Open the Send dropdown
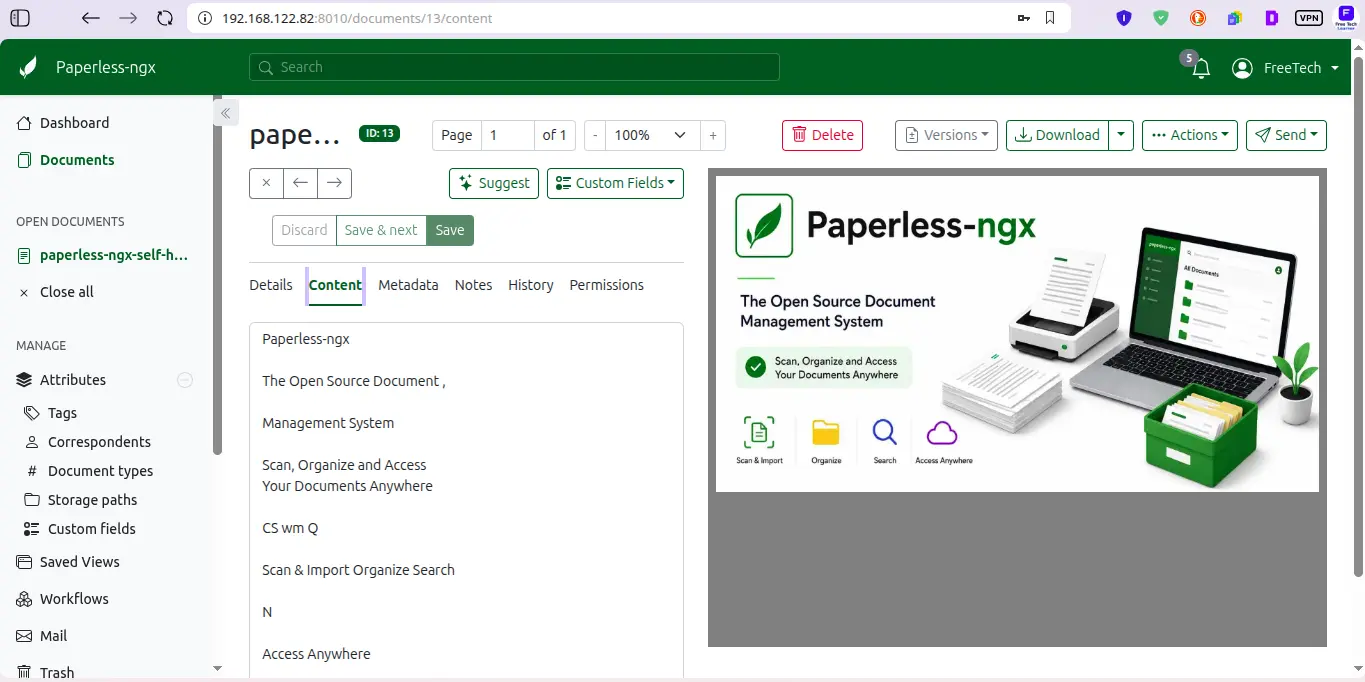 click(1286, 135)
